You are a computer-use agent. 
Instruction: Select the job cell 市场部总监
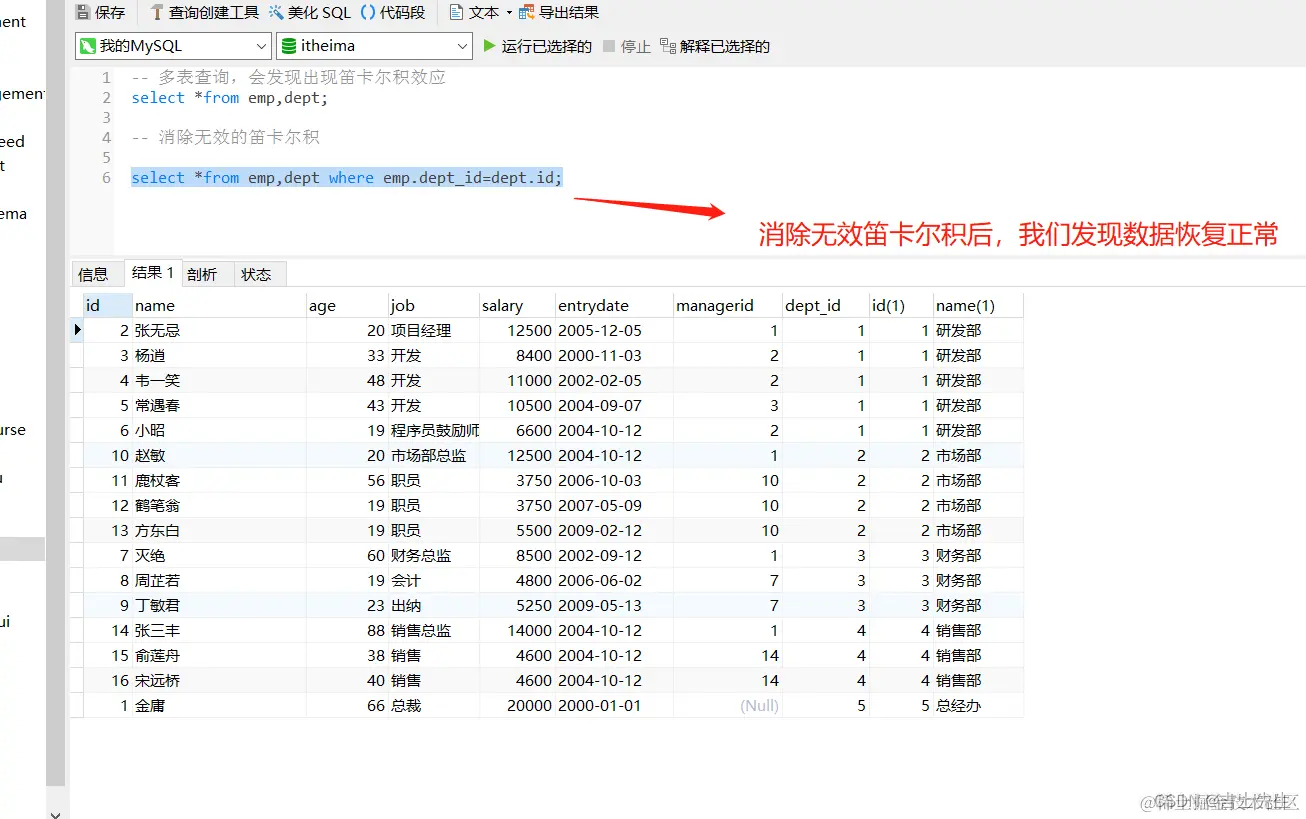click(434, 456)
